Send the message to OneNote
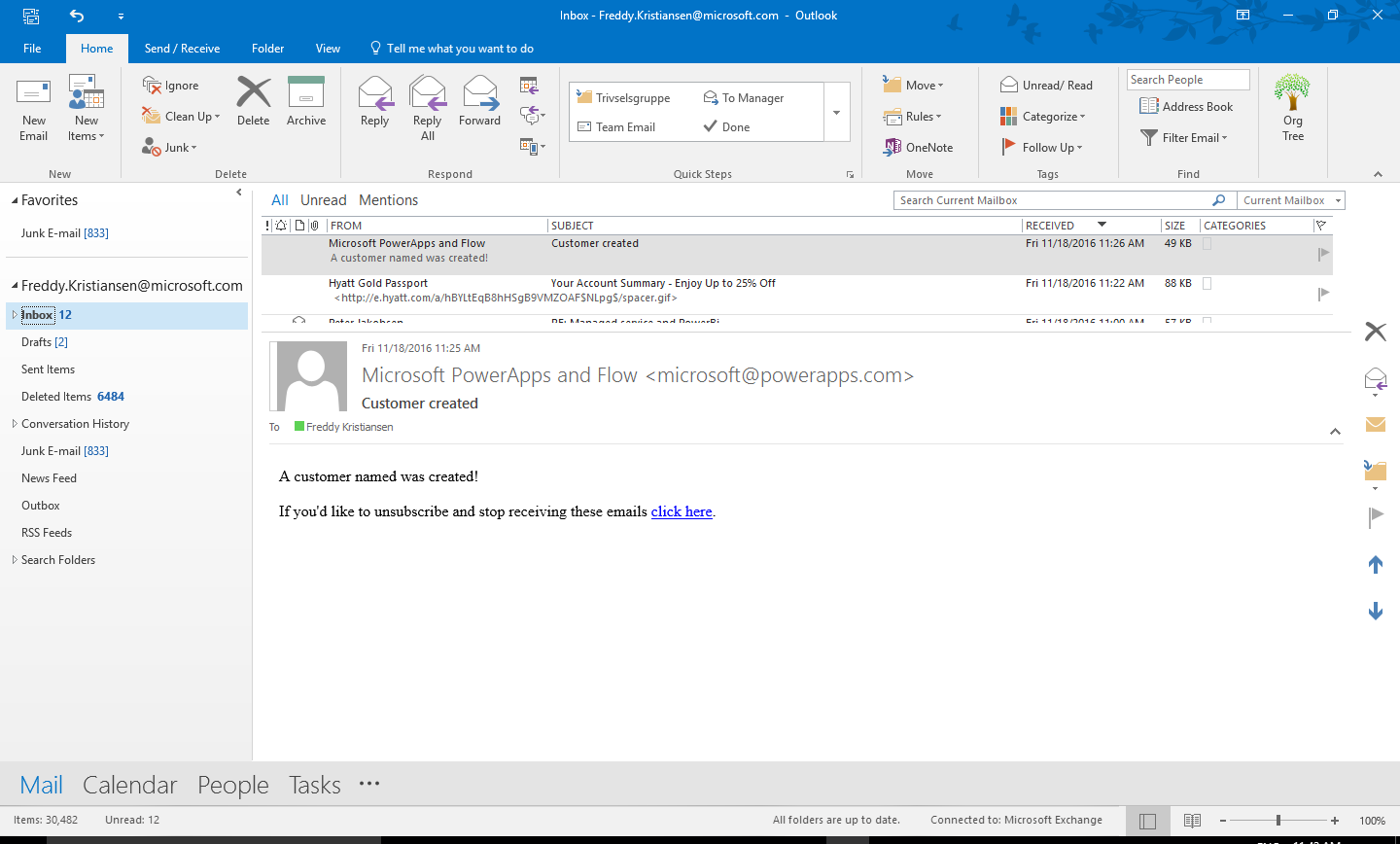The image size is (1400, 844). click(918, 148)
